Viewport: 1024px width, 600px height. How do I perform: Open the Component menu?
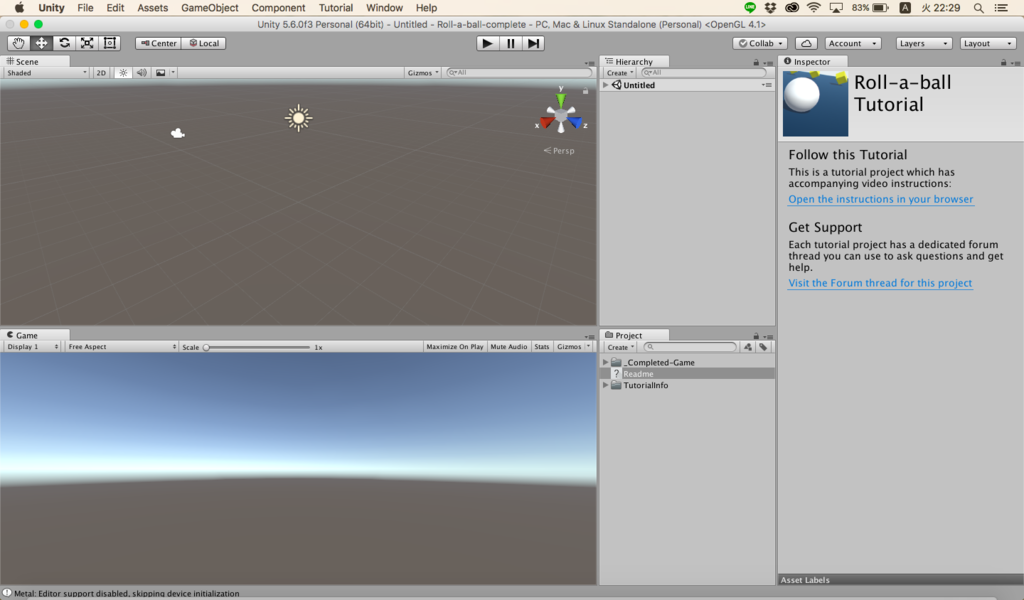pyautogui.click(x=278, y=8)
